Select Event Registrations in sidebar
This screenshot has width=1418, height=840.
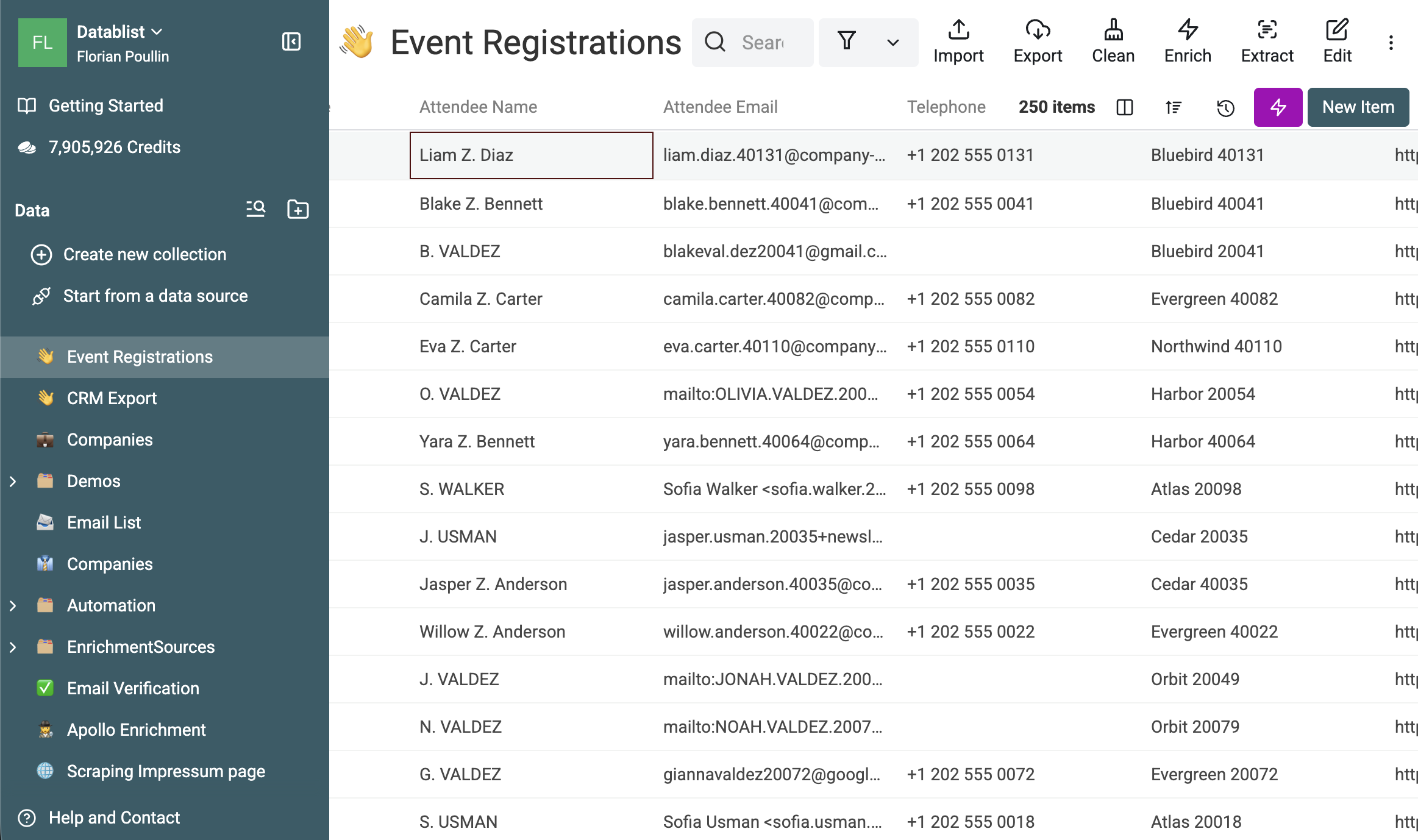[x=165, y=357]
